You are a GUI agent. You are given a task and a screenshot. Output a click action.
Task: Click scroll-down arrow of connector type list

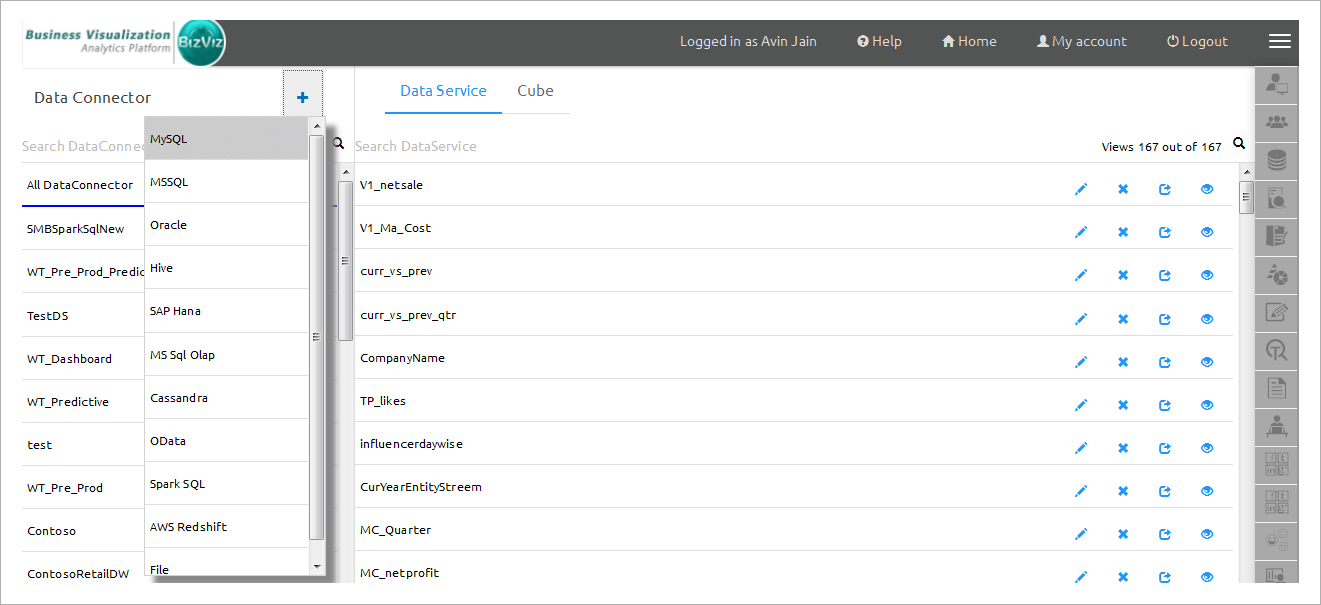coord(317,567)
